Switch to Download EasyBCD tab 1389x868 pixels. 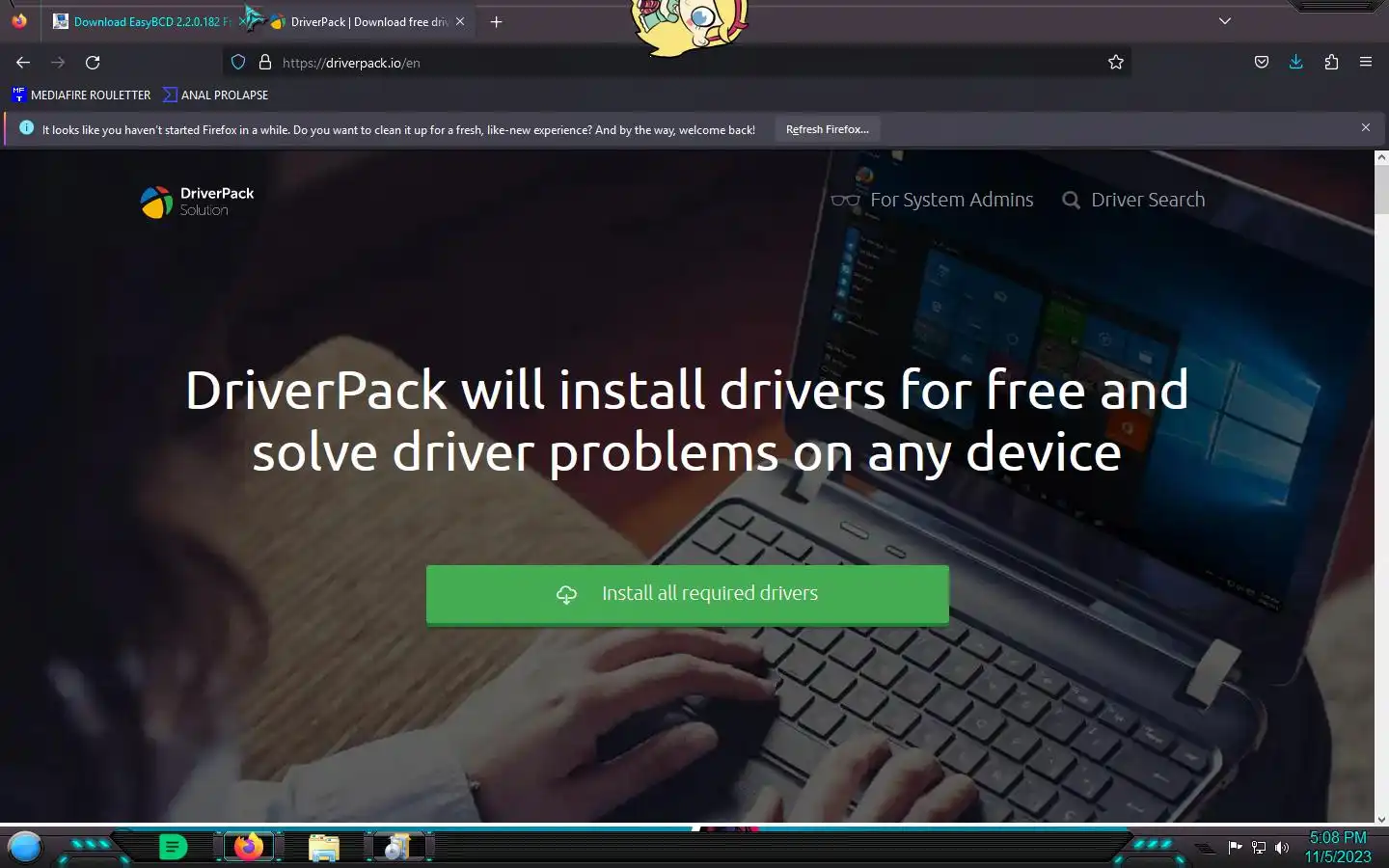(143, 21)
